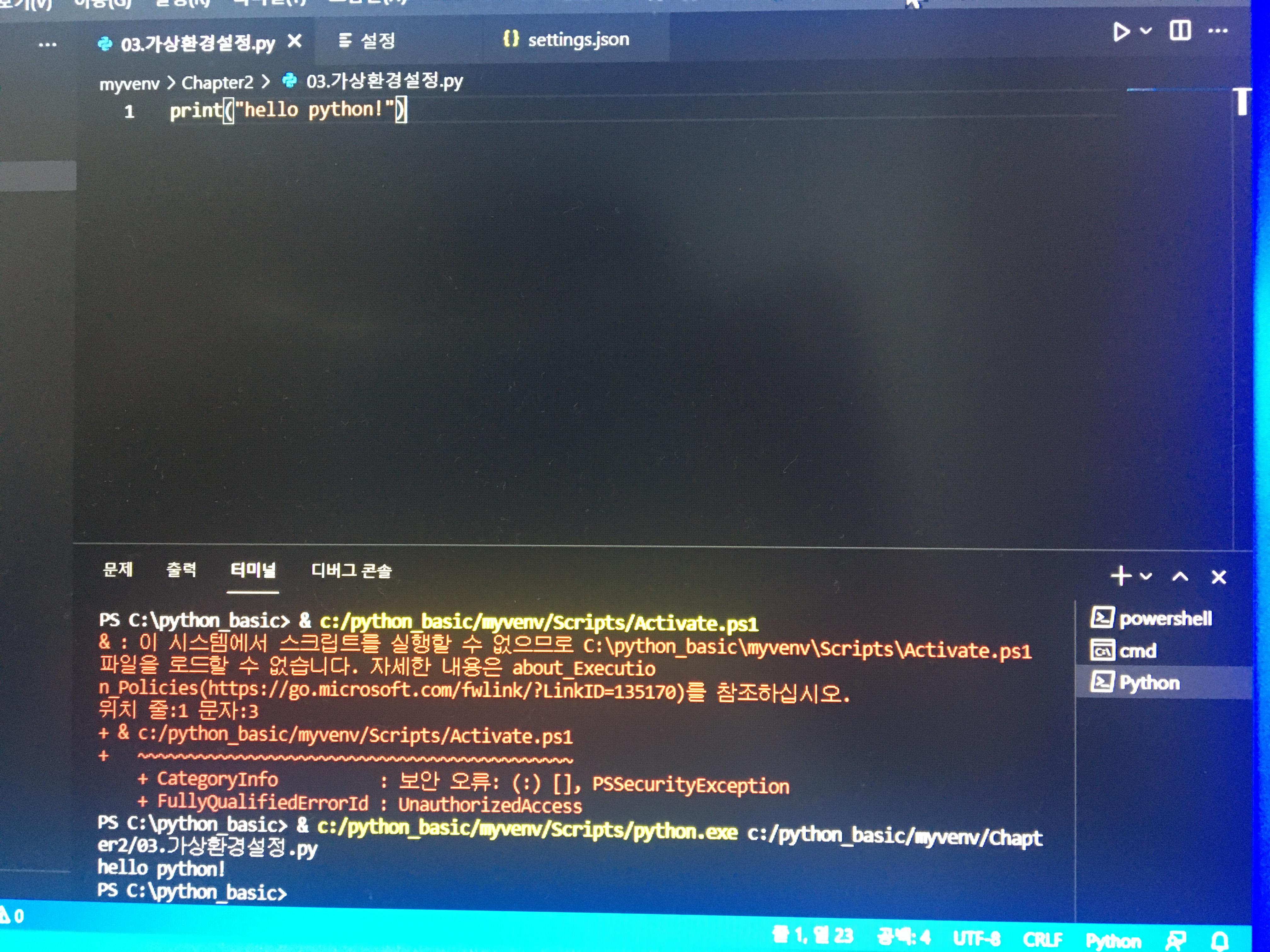The width and height of the screenshot is (1270, 952).
Task: Close the terminal panel
Action: pyautogui.click(x=1218, y=577)
